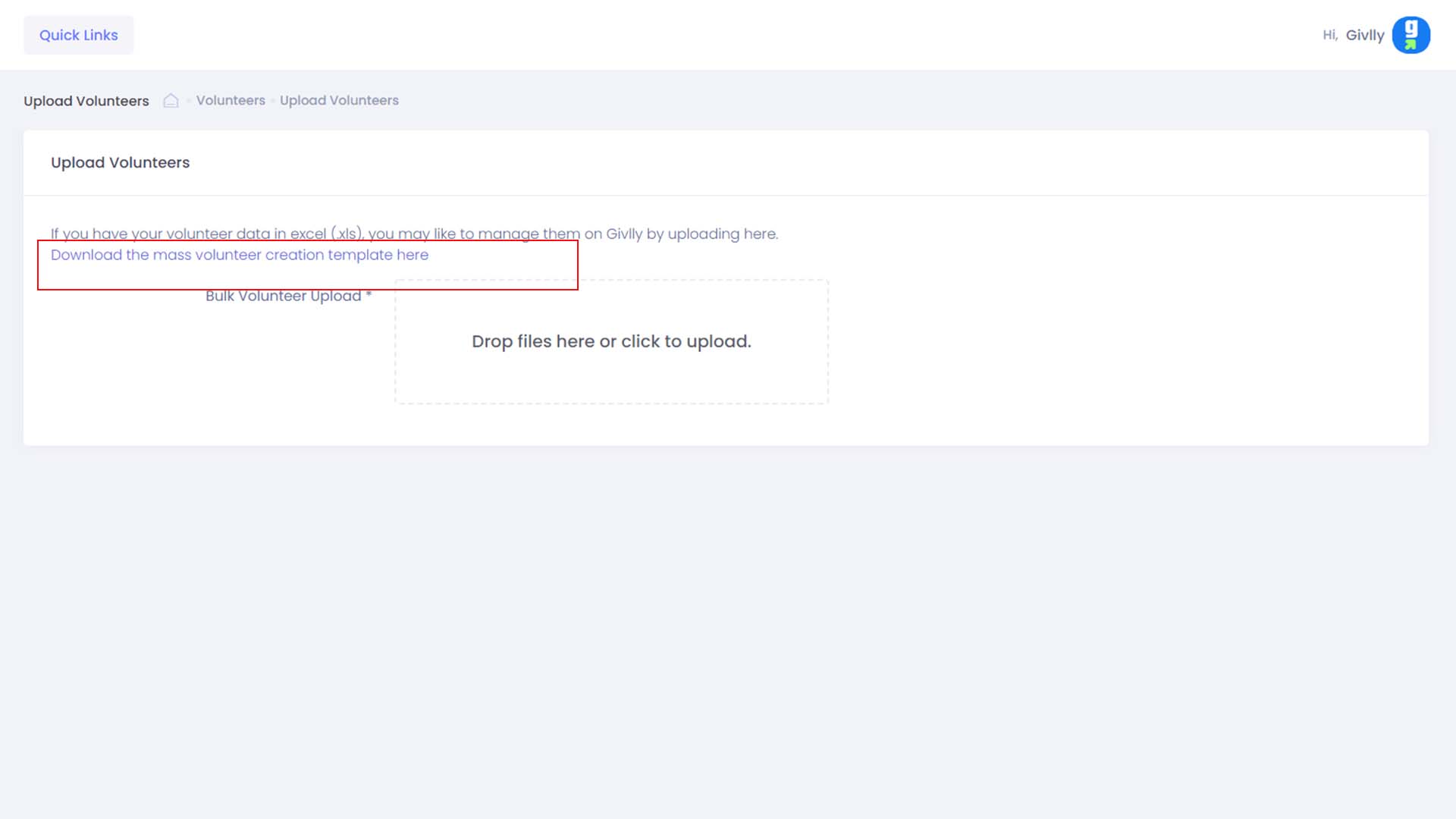The image size is (1456, 819).
Task: Click the excel data description sentence
Action: click(x=414, y=234)
